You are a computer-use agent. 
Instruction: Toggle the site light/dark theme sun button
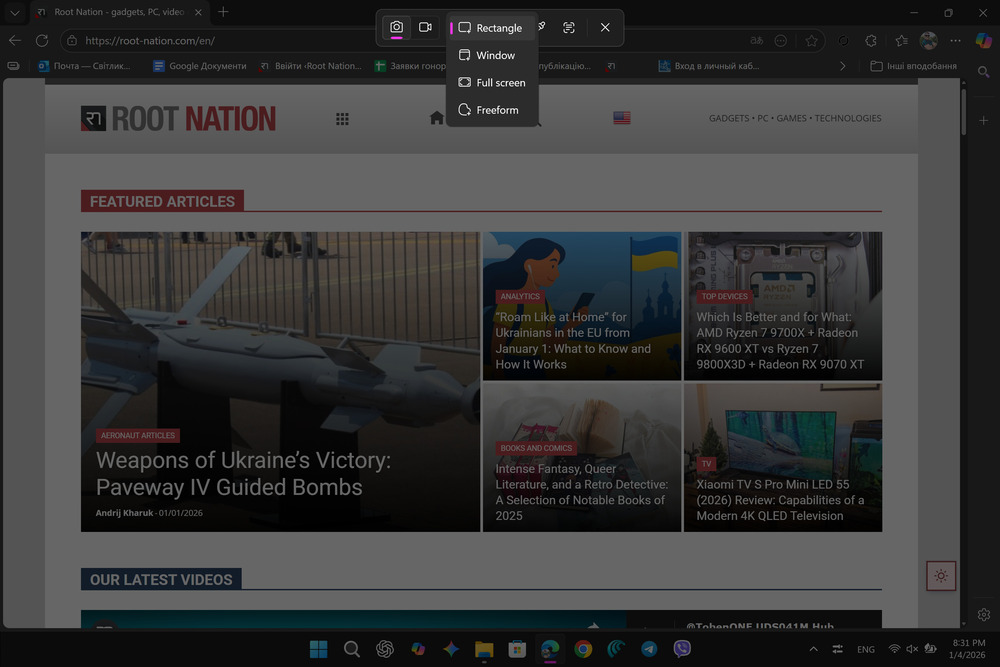941,576
